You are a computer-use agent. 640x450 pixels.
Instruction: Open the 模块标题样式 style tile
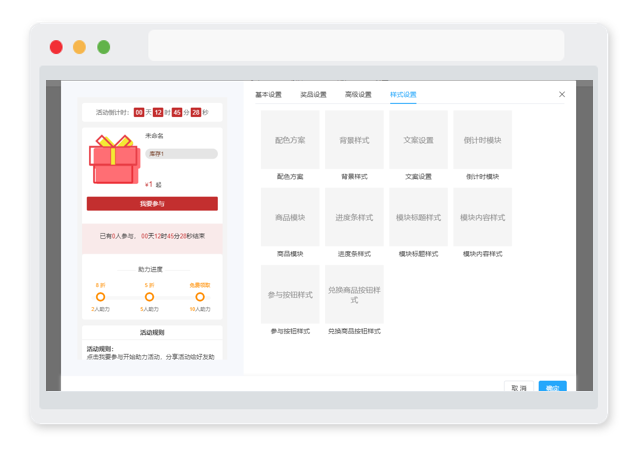tap(418, 217)
